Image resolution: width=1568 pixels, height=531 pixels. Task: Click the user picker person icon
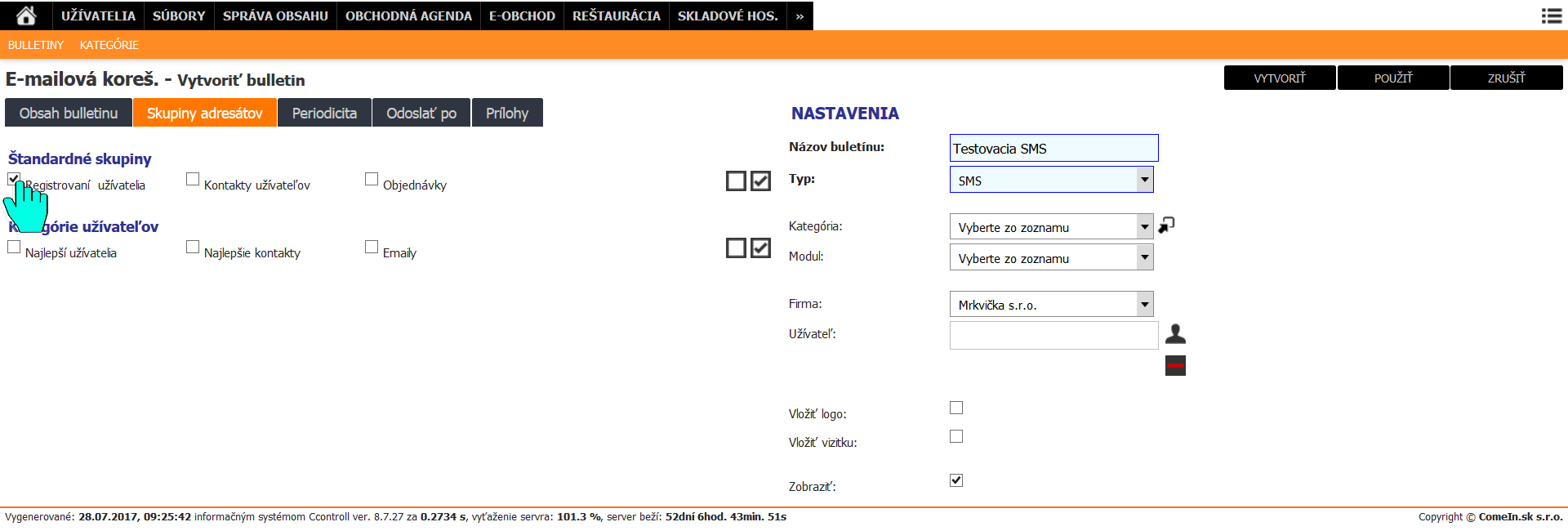point(1175,333)
